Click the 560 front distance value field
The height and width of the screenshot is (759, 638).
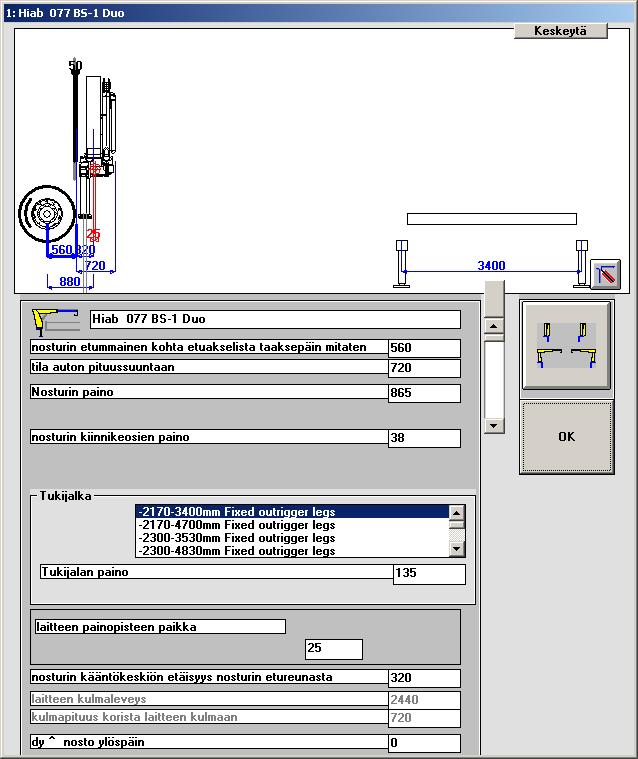424,348
